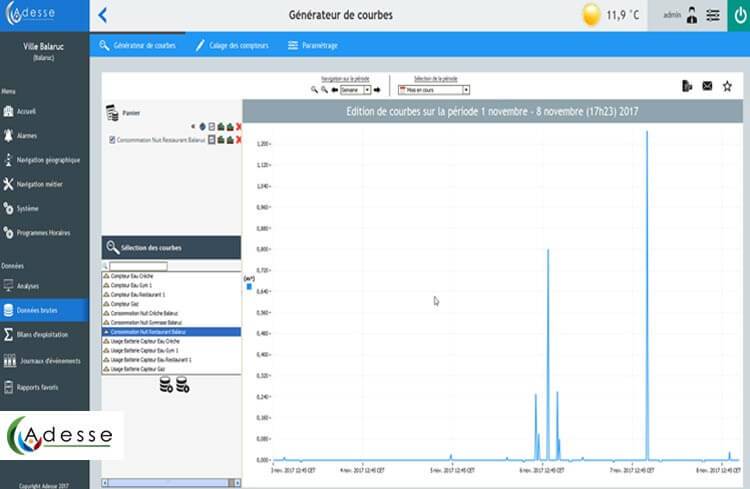Open Navigation géographique in the sidebar
Screen dimensions: 750x489
tap(44, 160)
